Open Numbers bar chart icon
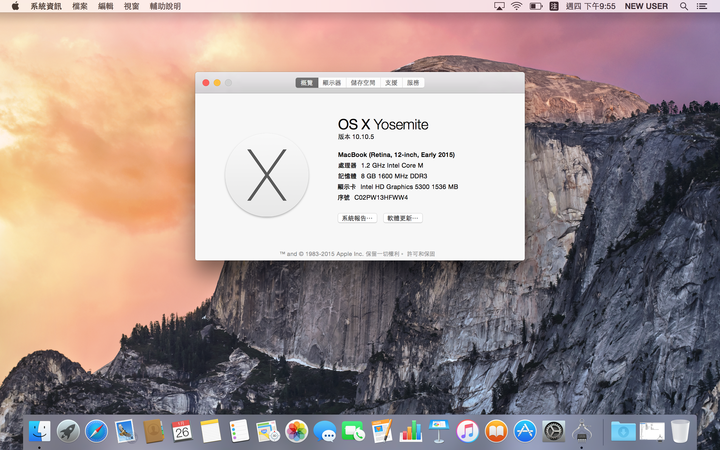Viewport: 720px width, 450px height. pos(410,431)
